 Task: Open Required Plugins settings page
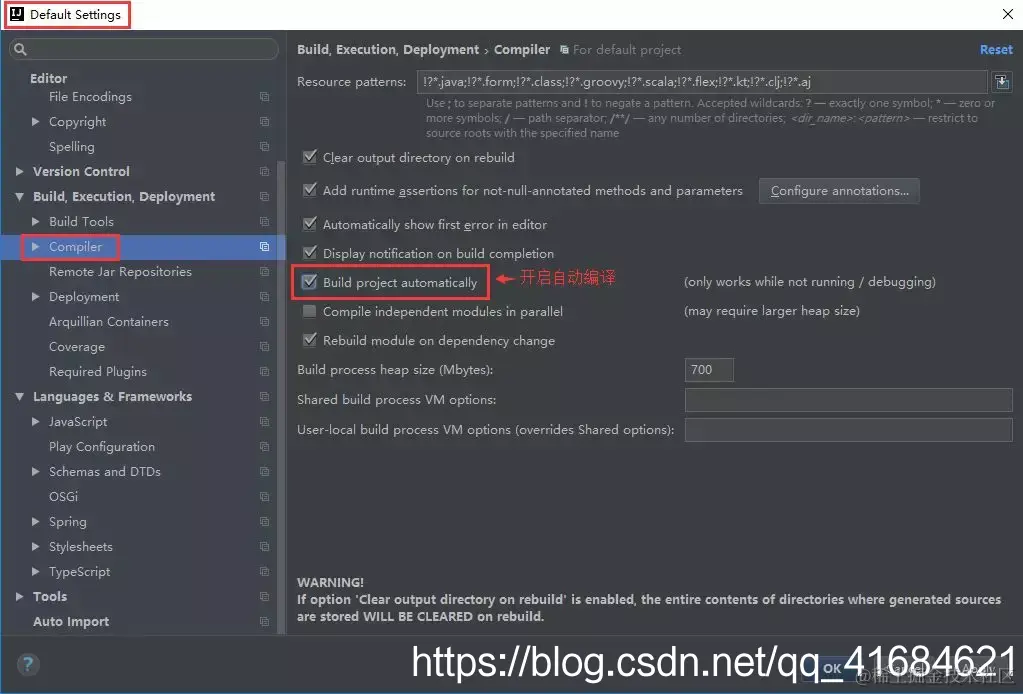[x=98, y=372]
